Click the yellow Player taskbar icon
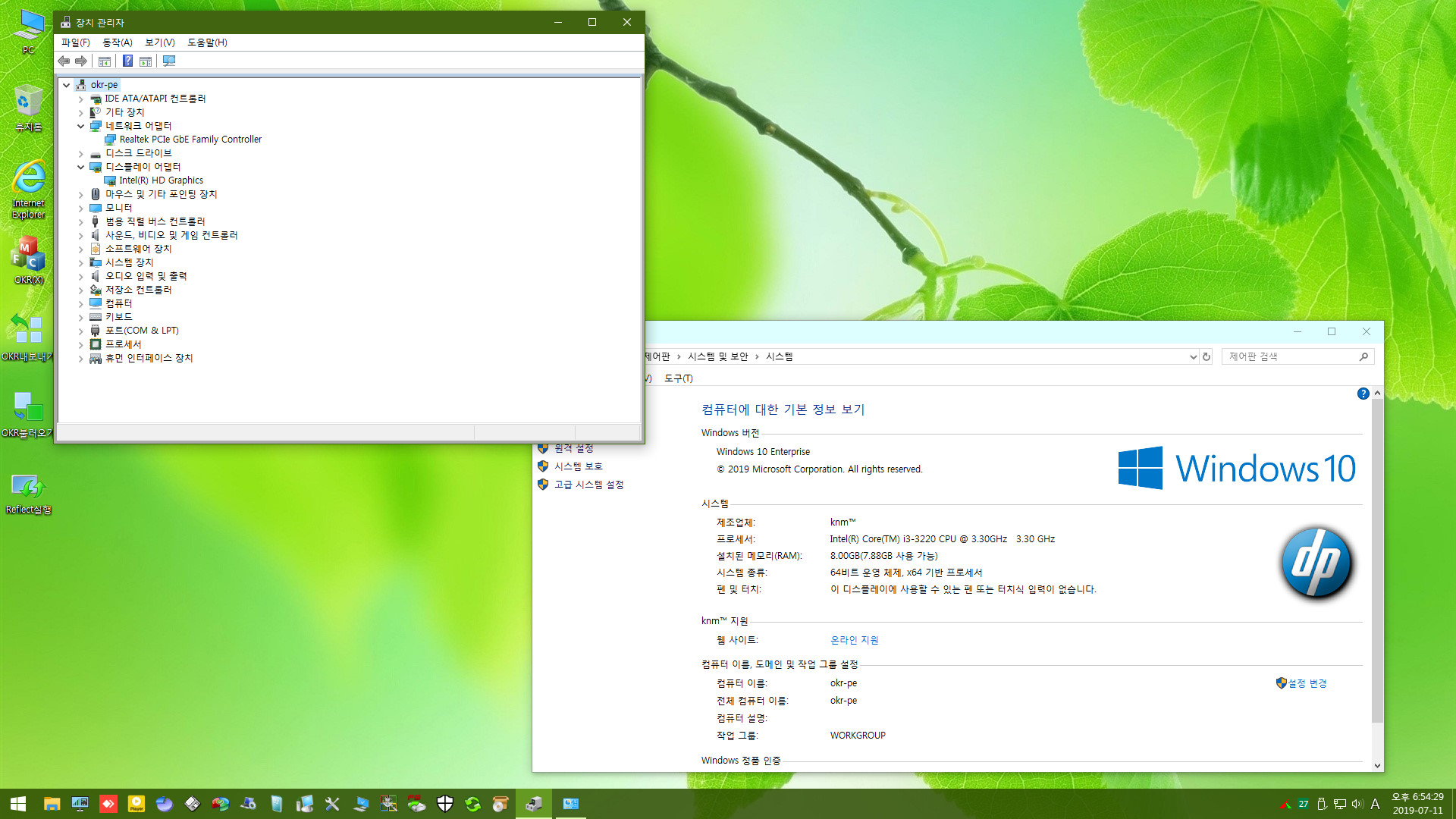The width and height of the screenshot is (1456, 819). coord(136,804)
